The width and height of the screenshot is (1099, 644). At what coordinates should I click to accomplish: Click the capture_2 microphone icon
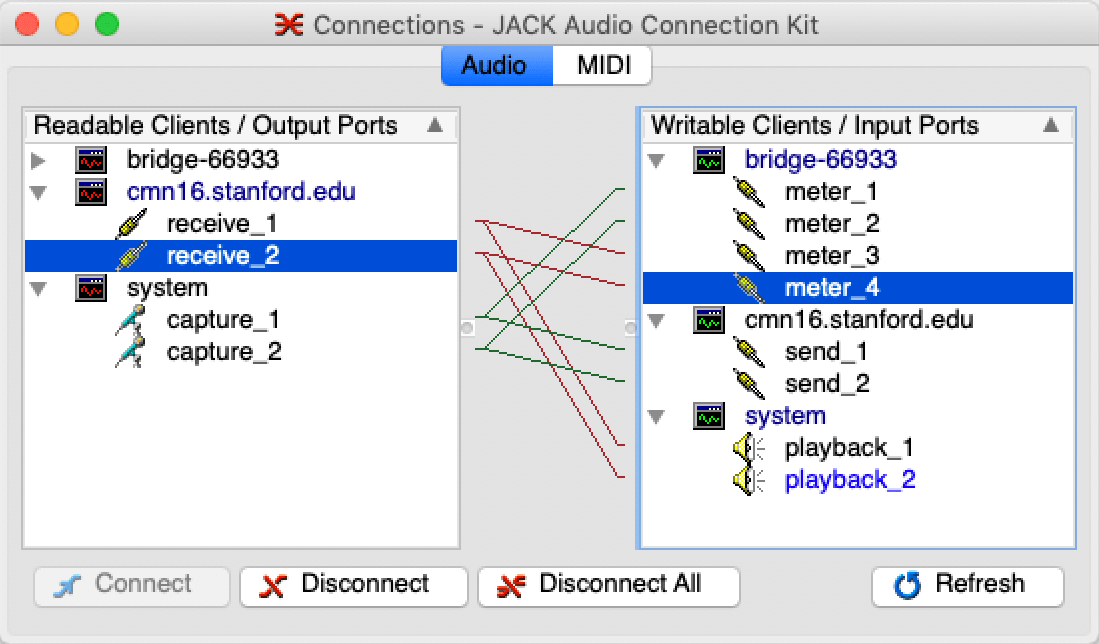point(131,352)
